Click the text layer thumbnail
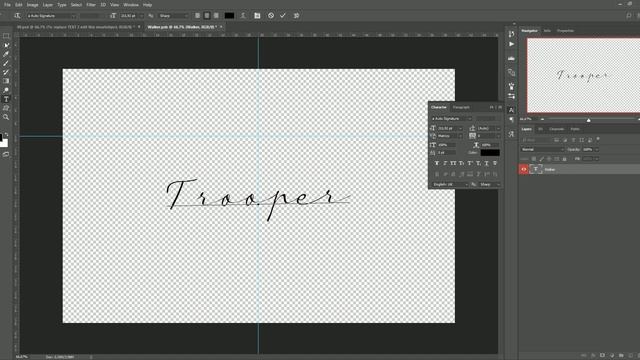Screen dimensions: 640x360 [536, 169]
